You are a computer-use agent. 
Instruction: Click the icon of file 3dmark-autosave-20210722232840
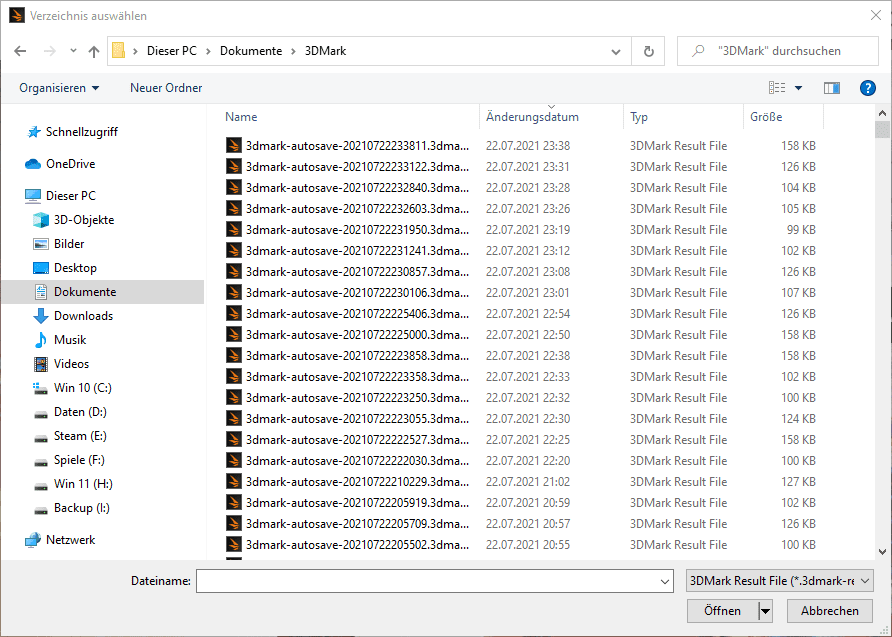click(x=234, y=188)
